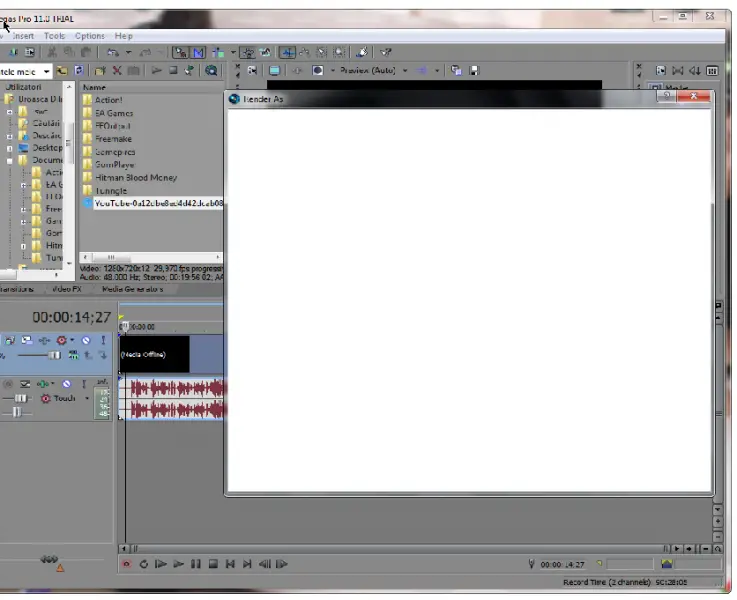Select the Selection Edit tool

(322, 52)
